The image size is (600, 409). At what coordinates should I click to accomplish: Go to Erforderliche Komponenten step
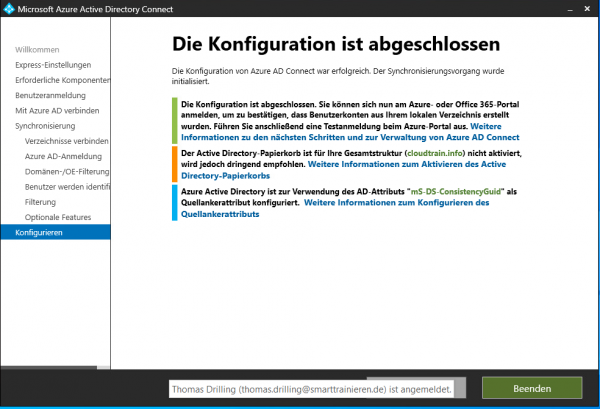(x=62, y=80)
